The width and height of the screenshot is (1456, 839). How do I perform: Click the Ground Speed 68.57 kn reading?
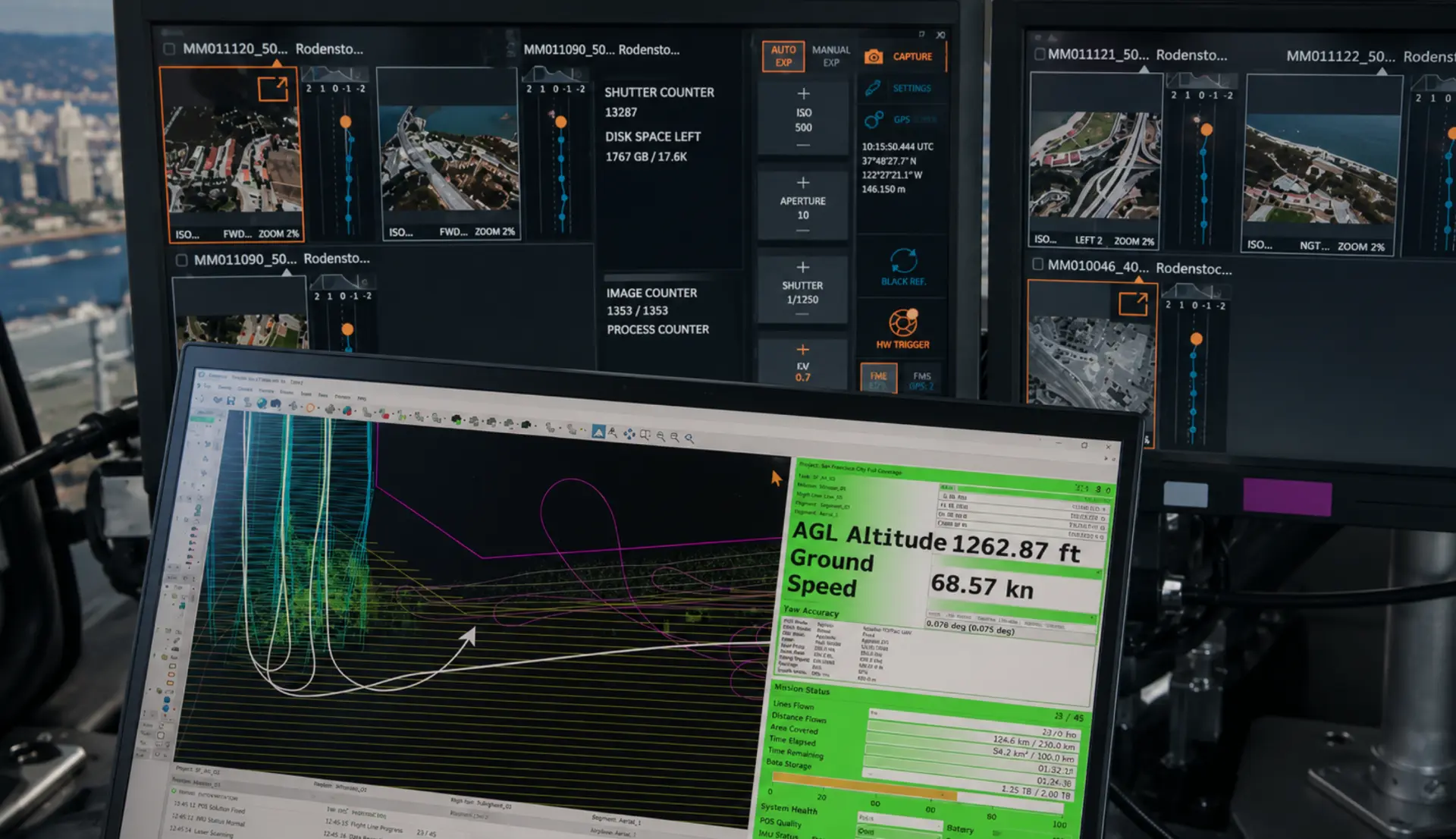click(981, 586)
